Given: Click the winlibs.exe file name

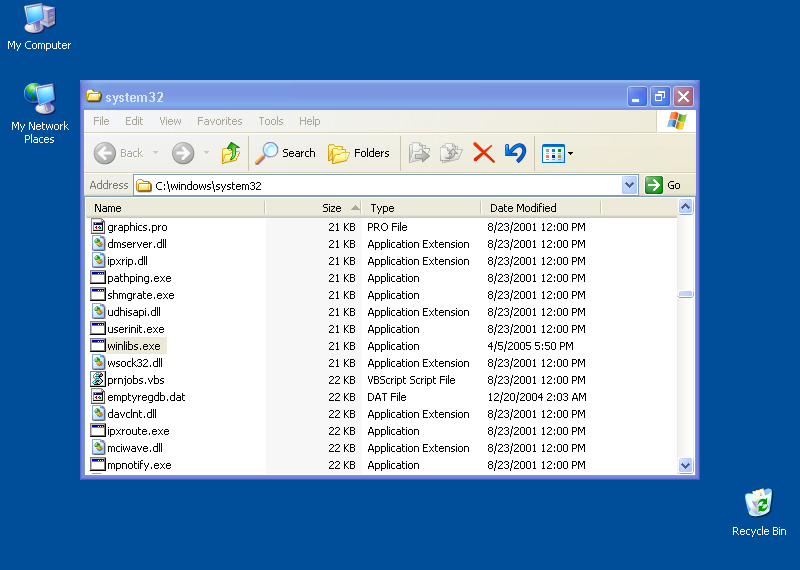Looking at the screenshot, I should (x=134, y=346).
